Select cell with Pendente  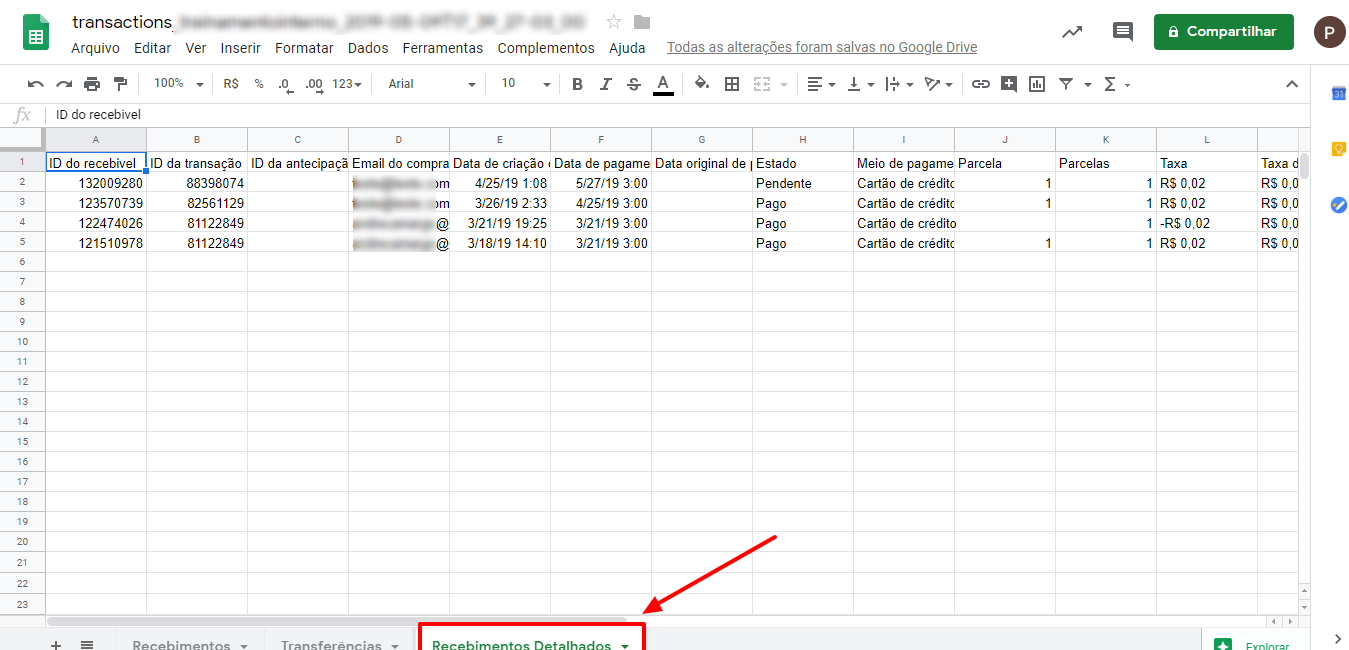[803, 183]
